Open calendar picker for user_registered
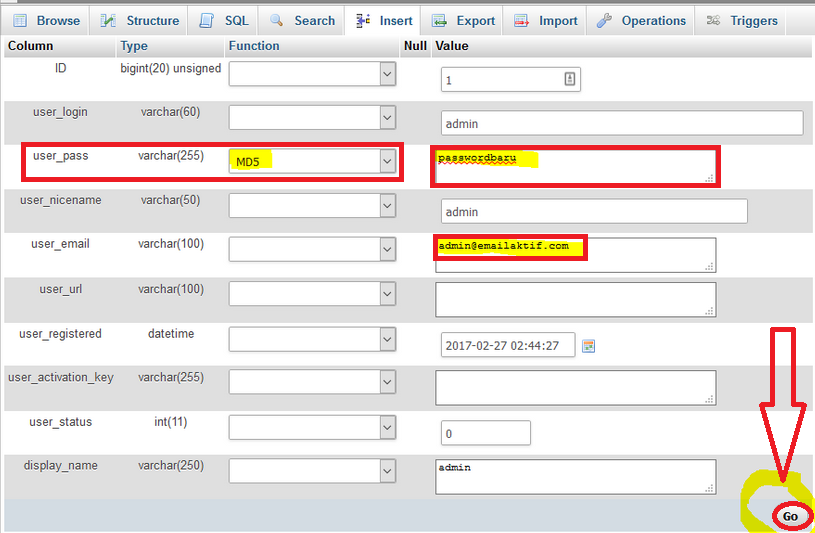Image resolution: width=815 pixels, height=533 pixels. pyautogui.click(x=588, y=346)
